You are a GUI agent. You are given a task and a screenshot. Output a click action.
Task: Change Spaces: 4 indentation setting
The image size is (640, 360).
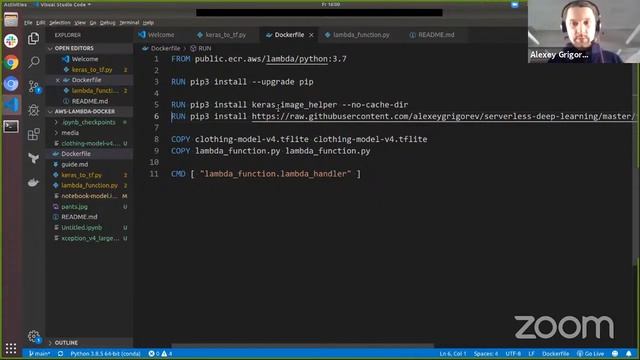click(x=486, y=353)
